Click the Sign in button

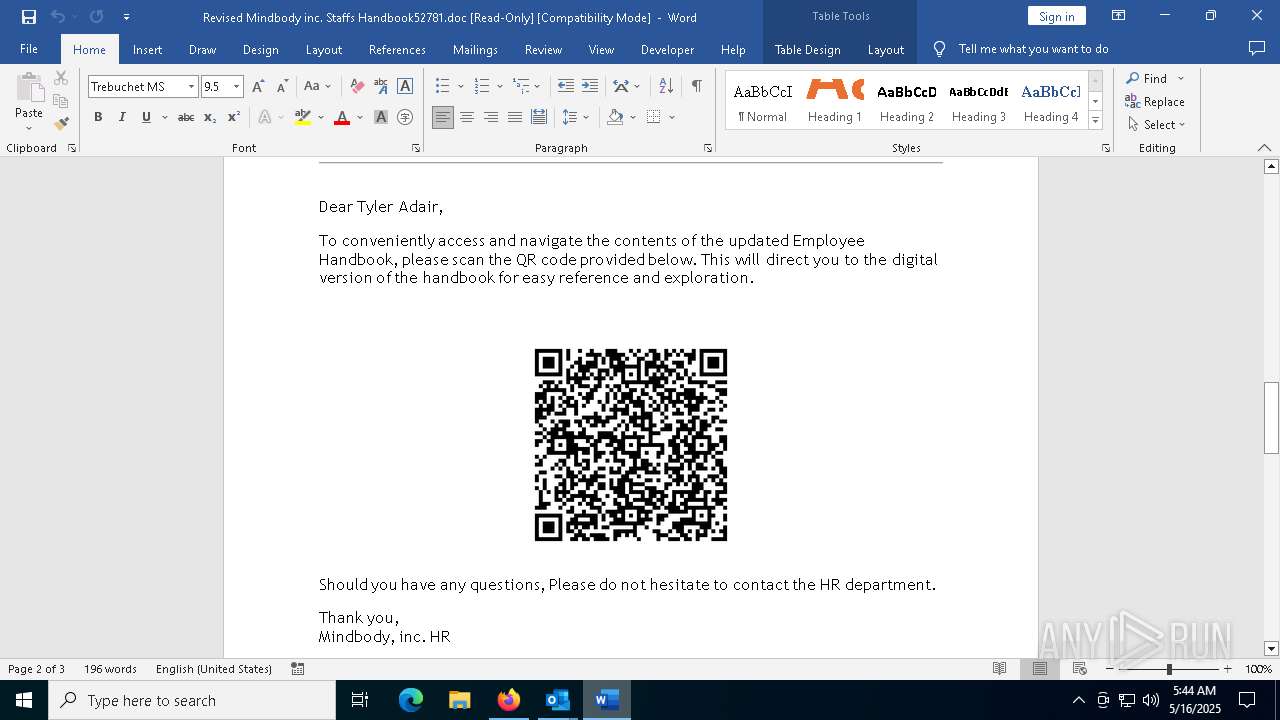tap(1056, 16)
